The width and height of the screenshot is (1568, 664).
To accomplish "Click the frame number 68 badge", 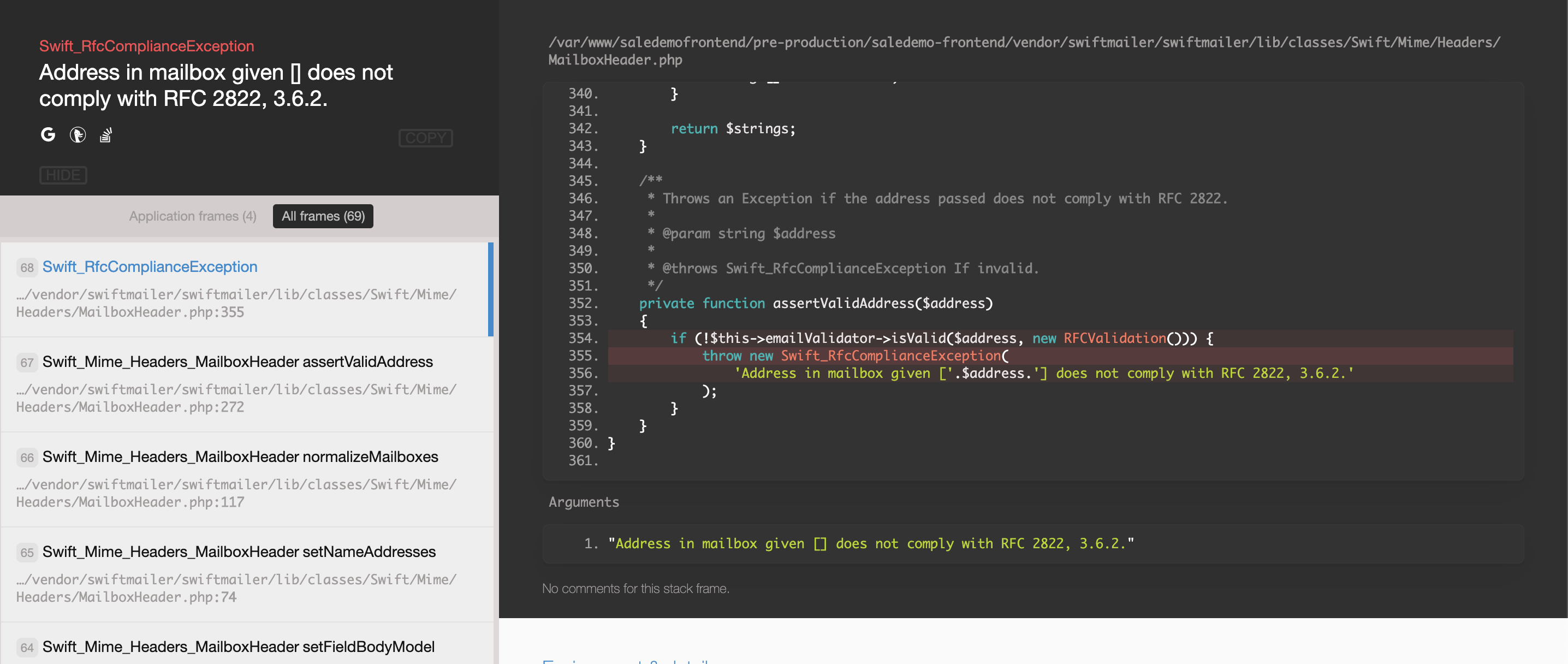I will 27,268.
